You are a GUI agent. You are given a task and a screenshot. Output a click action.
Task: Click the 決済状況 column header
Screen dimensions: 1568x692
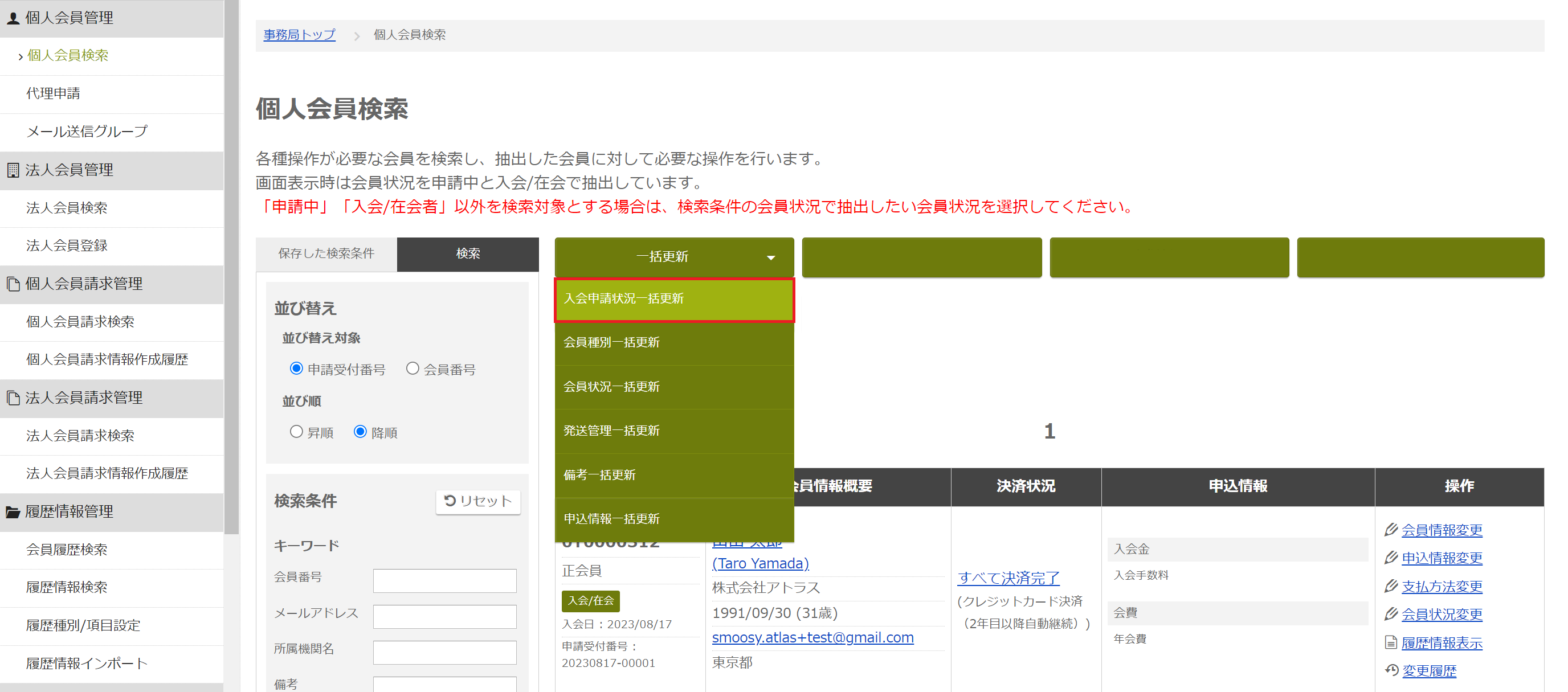pyautogui.click(x=1026, y=486)
